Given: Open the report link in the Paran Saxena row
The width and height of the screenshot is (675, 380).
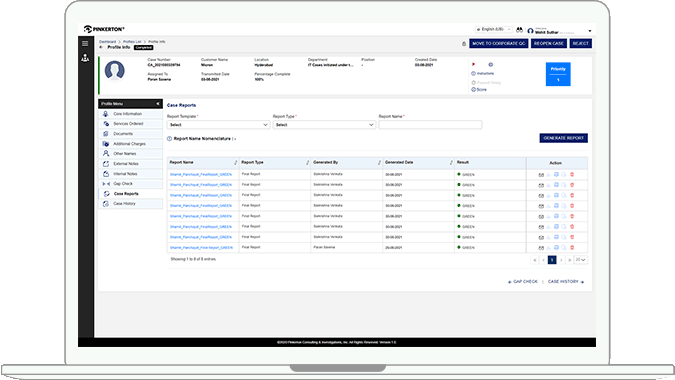Looking at the screenshot, I should coord(201,248).
